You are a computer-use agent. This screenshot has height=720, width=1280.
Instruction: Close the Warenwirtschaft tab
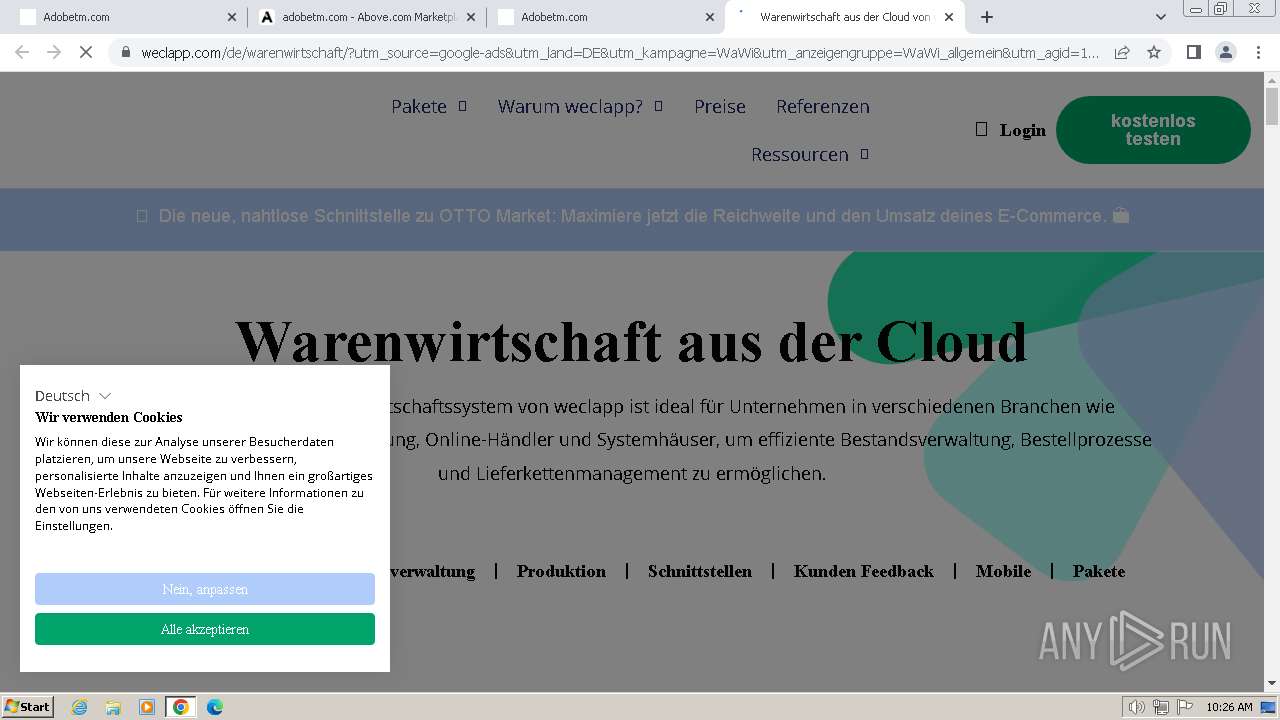pos(949,17)
